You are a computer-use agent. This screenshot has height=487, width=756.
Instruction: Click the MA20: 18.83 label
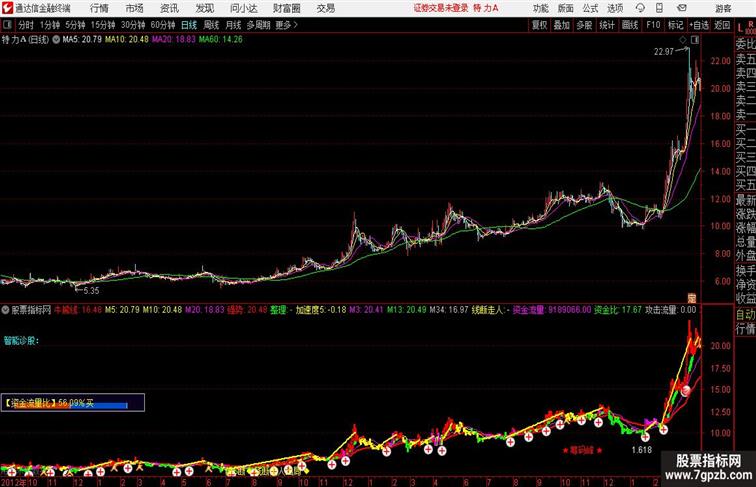click(x=174, y=40)
